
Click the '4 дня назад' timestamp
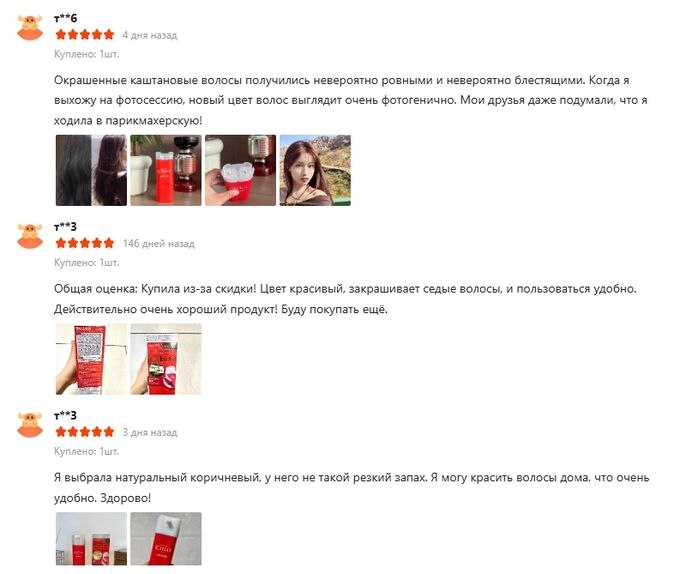[150, 35]
